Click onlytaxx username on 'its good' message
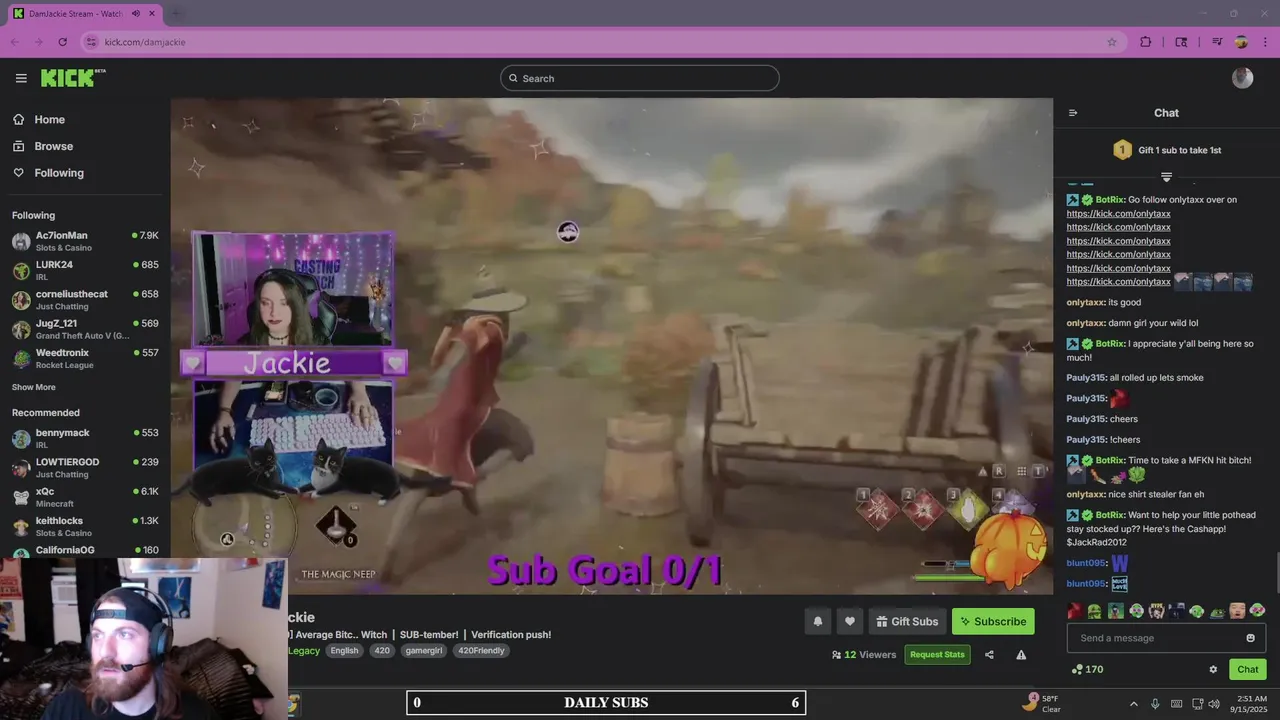The image size is (1280, 720). click(1086, 302)
